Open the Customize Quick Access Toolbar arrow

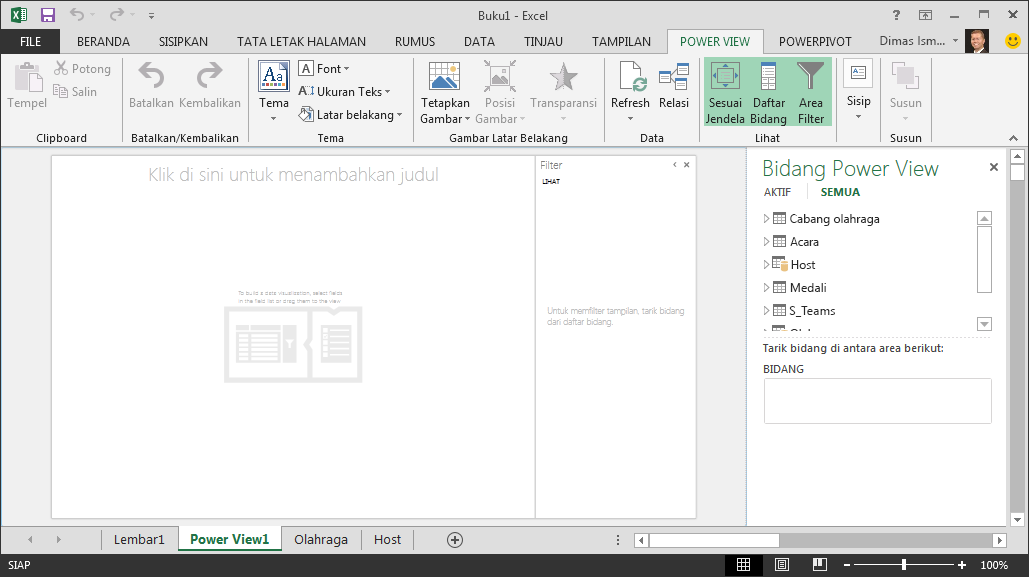[151, 15]
